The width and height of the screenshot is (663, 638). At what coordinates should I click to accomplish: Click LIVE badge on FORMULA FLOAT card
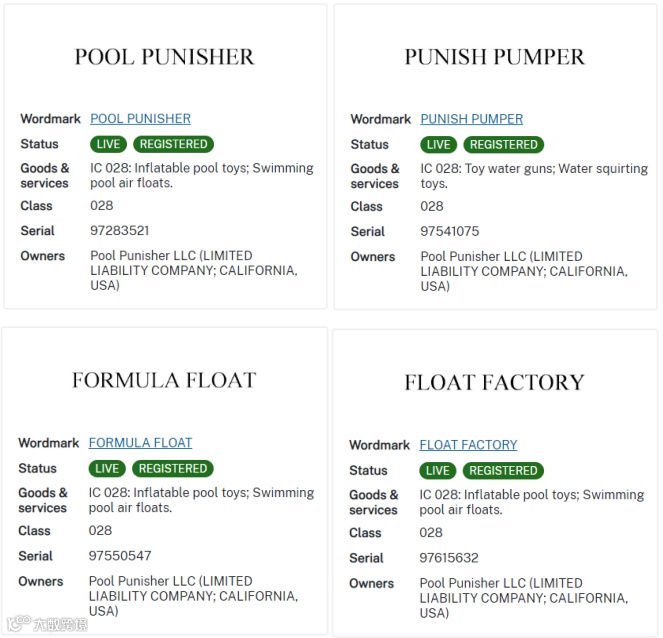[107, 468]
